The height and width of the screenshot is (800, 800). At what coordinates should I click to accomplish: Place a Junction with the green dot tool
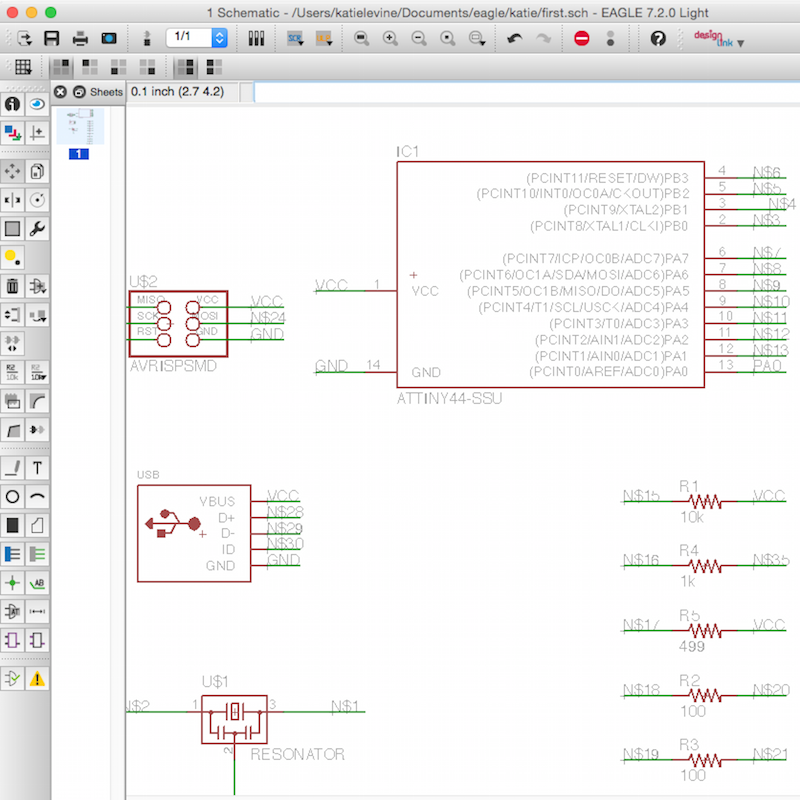click(x=12, y=583)
